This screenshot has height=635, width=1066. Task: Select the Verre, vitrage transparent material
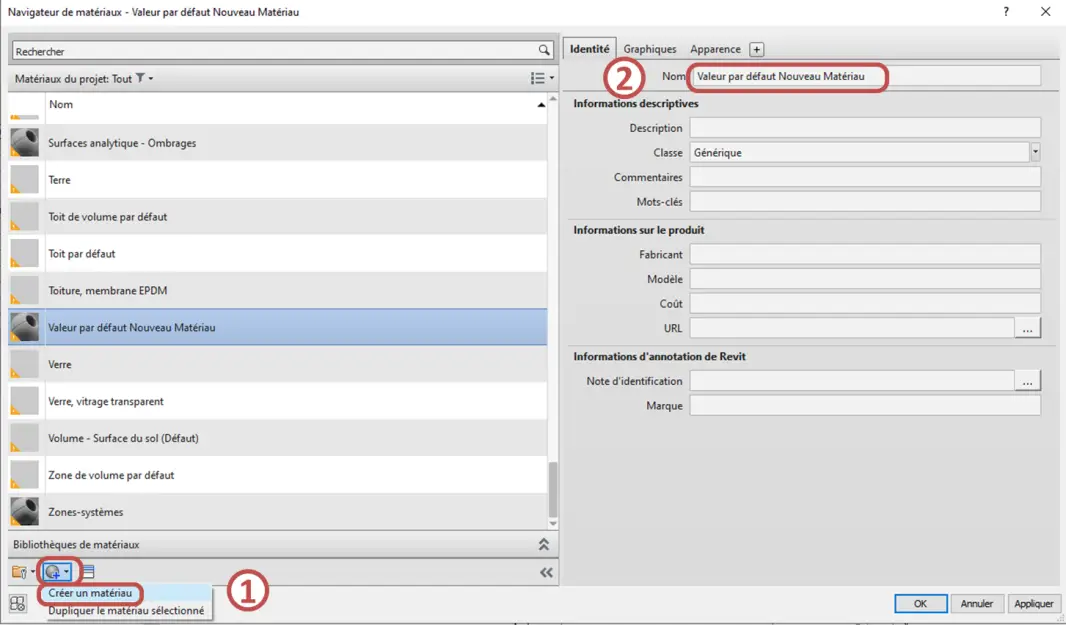[277, 401]
